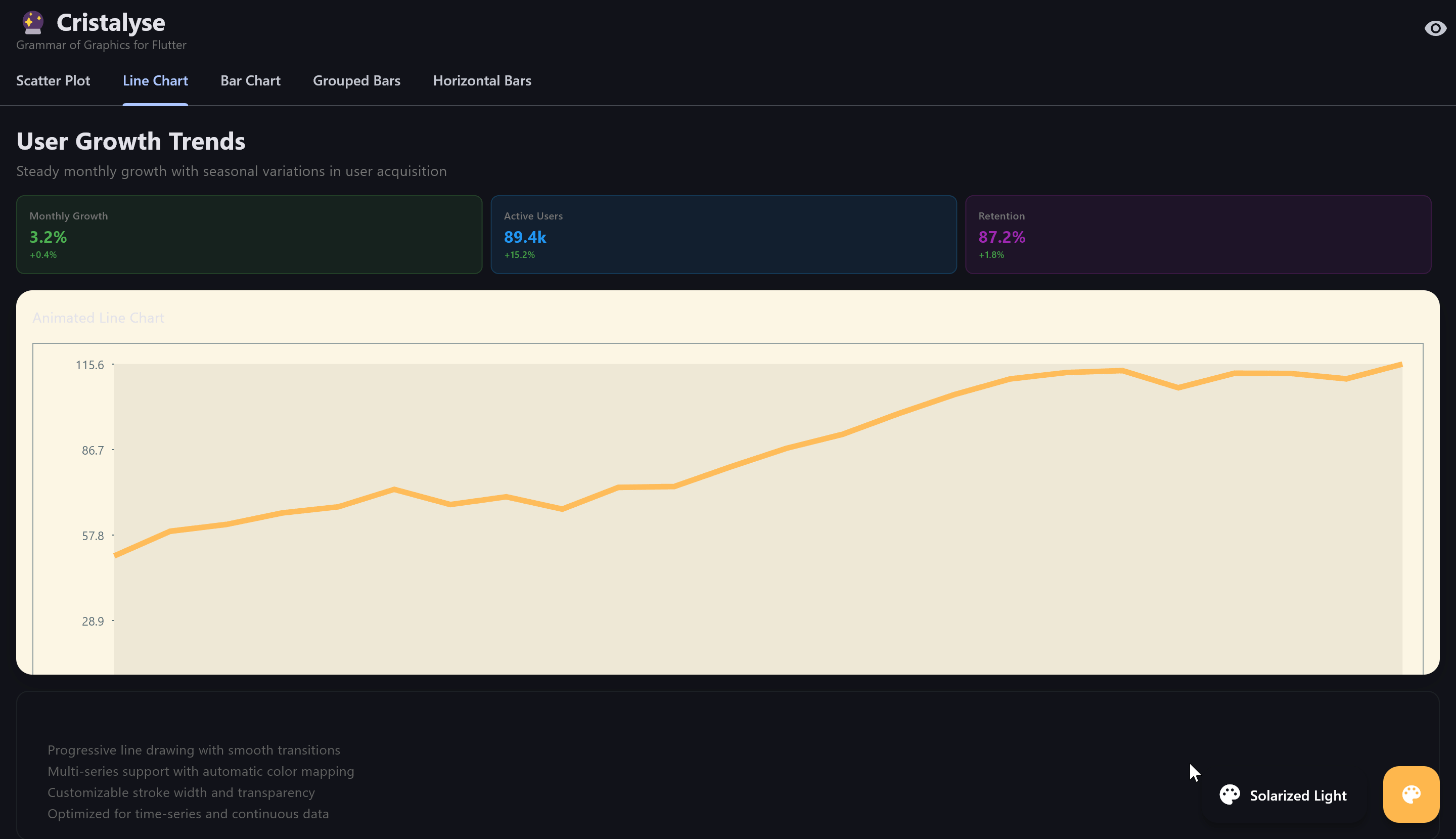
Task: Click the Solarized Light theme label
Action: pos(1298,795)
